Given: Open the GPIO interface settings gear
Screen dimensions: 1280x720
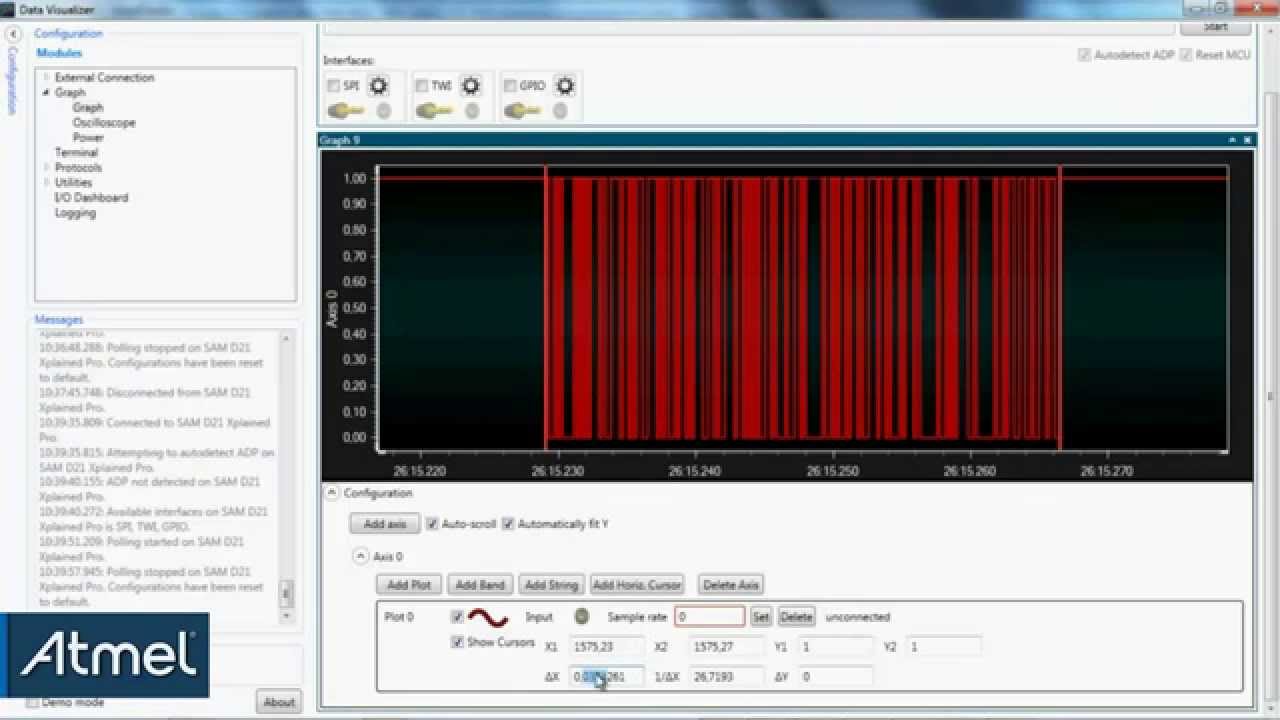Looking at the screenshot, I should coord(565,86).
